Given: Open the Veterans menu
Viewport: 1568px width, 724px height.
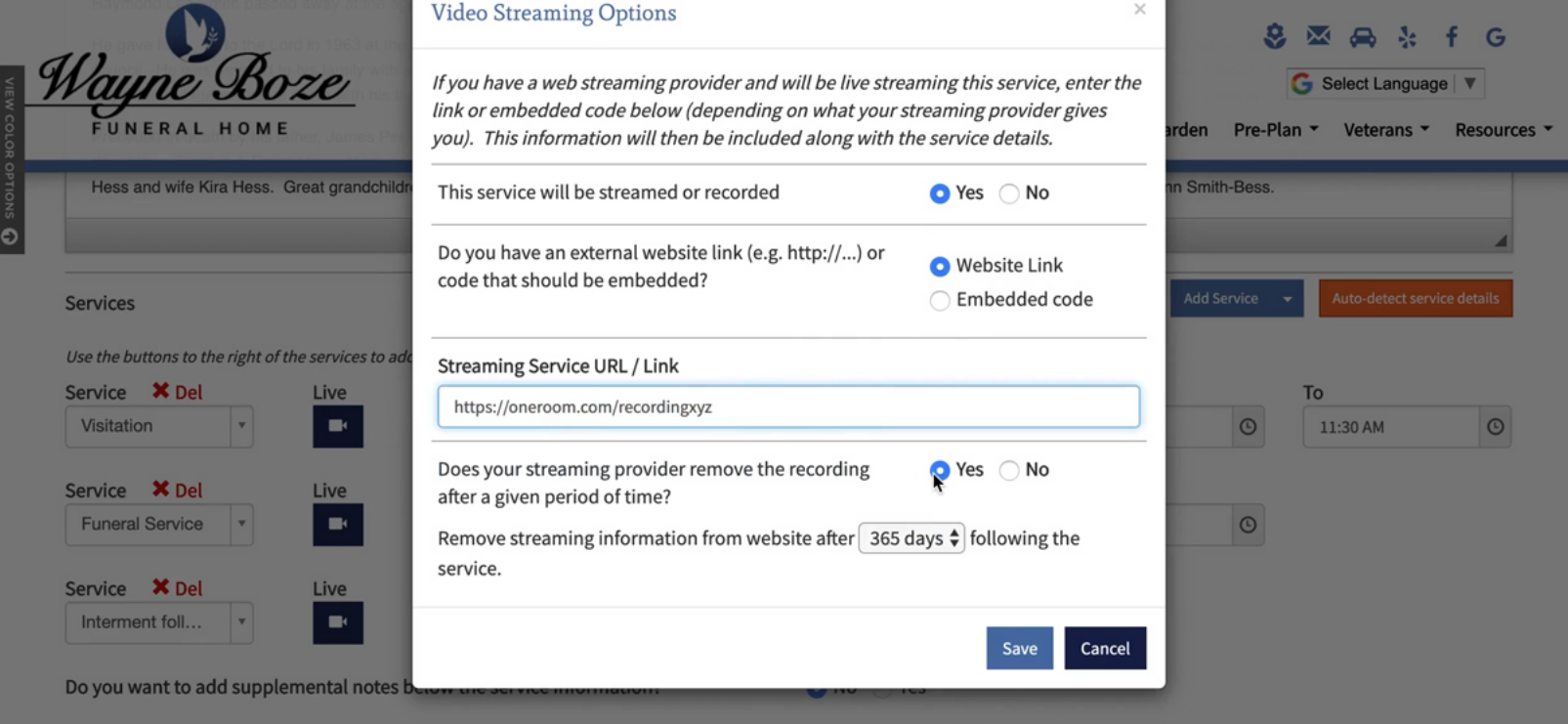Looking at the screenshot, I should click(1385, 130).
